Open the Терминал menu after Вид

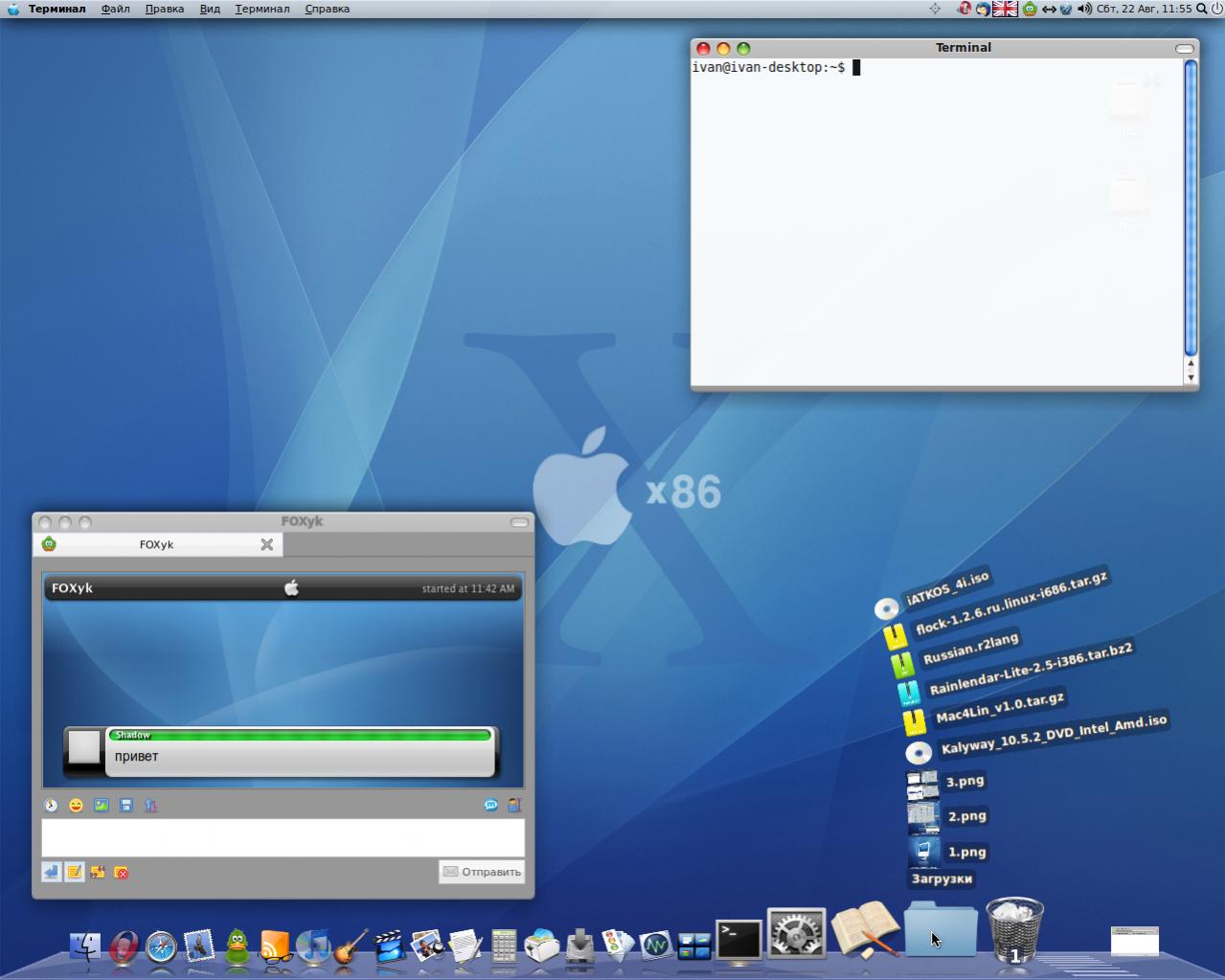(x=262, y=9)
